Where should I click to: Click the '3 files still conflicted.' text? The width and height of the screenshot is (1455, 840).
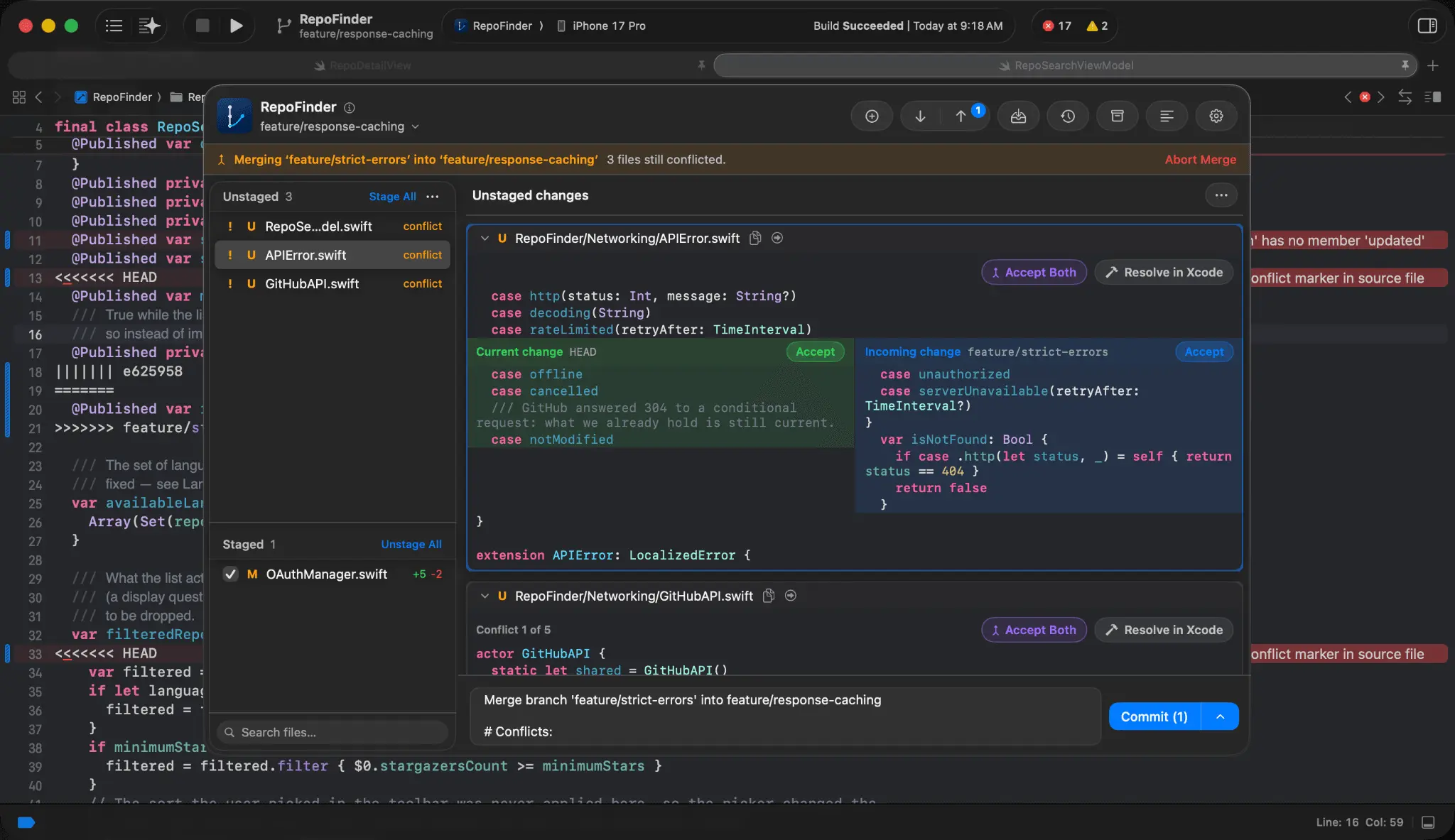tap(666, 160)
